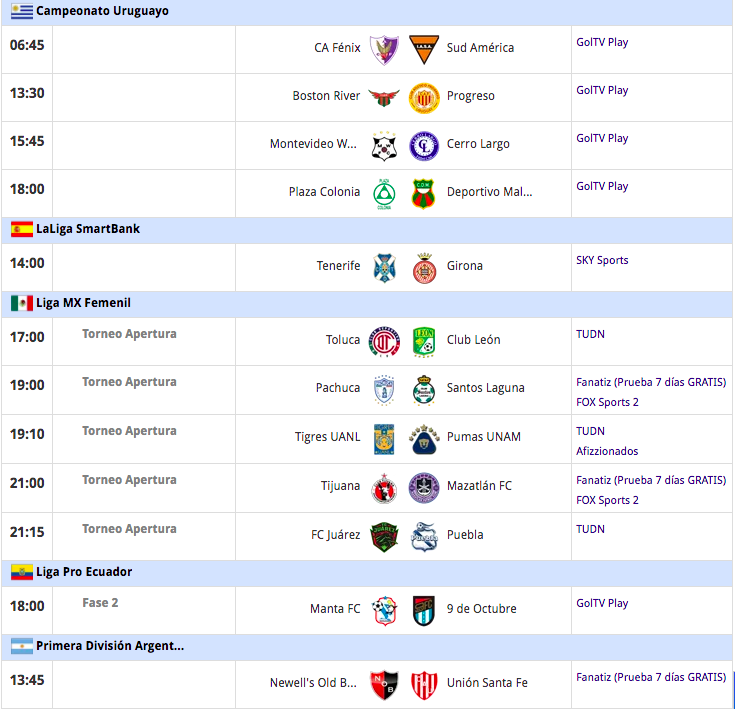Open the GolTV Play link for Manta FC
Screen dimensions: 735x709
[602, 603]
